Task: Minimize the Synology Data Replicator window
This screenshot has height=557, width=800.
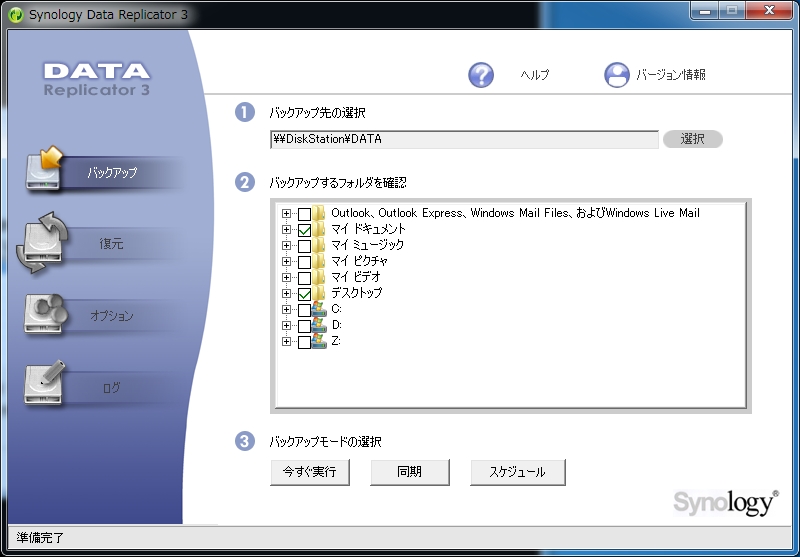Action: [705, 10]
